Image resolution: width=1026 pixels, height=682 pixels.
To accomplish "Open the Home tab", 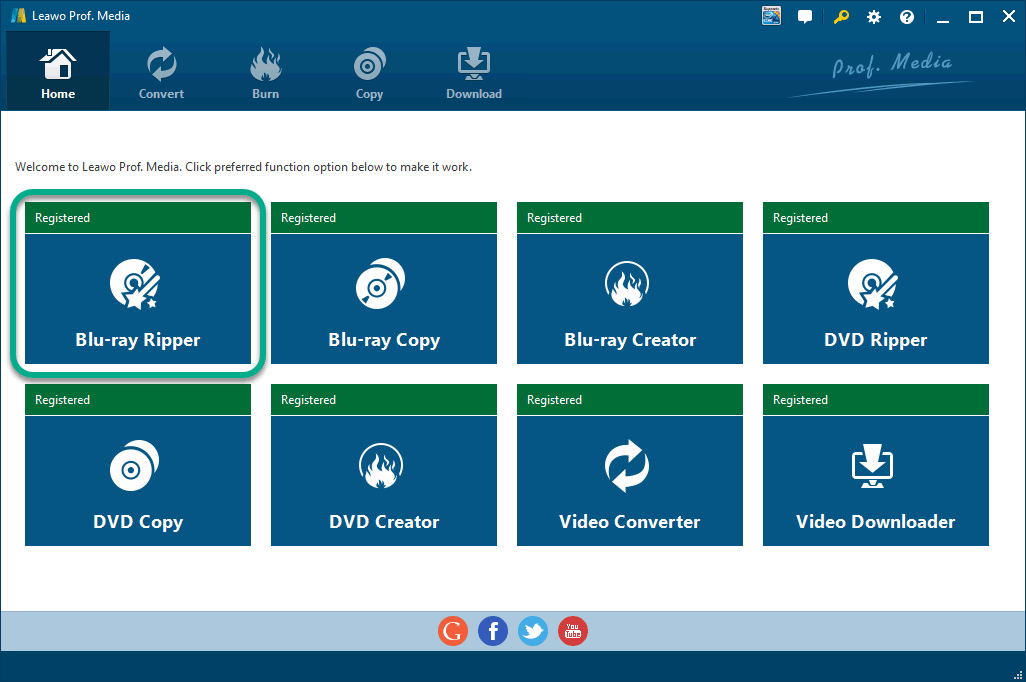I will click(58, 71).
